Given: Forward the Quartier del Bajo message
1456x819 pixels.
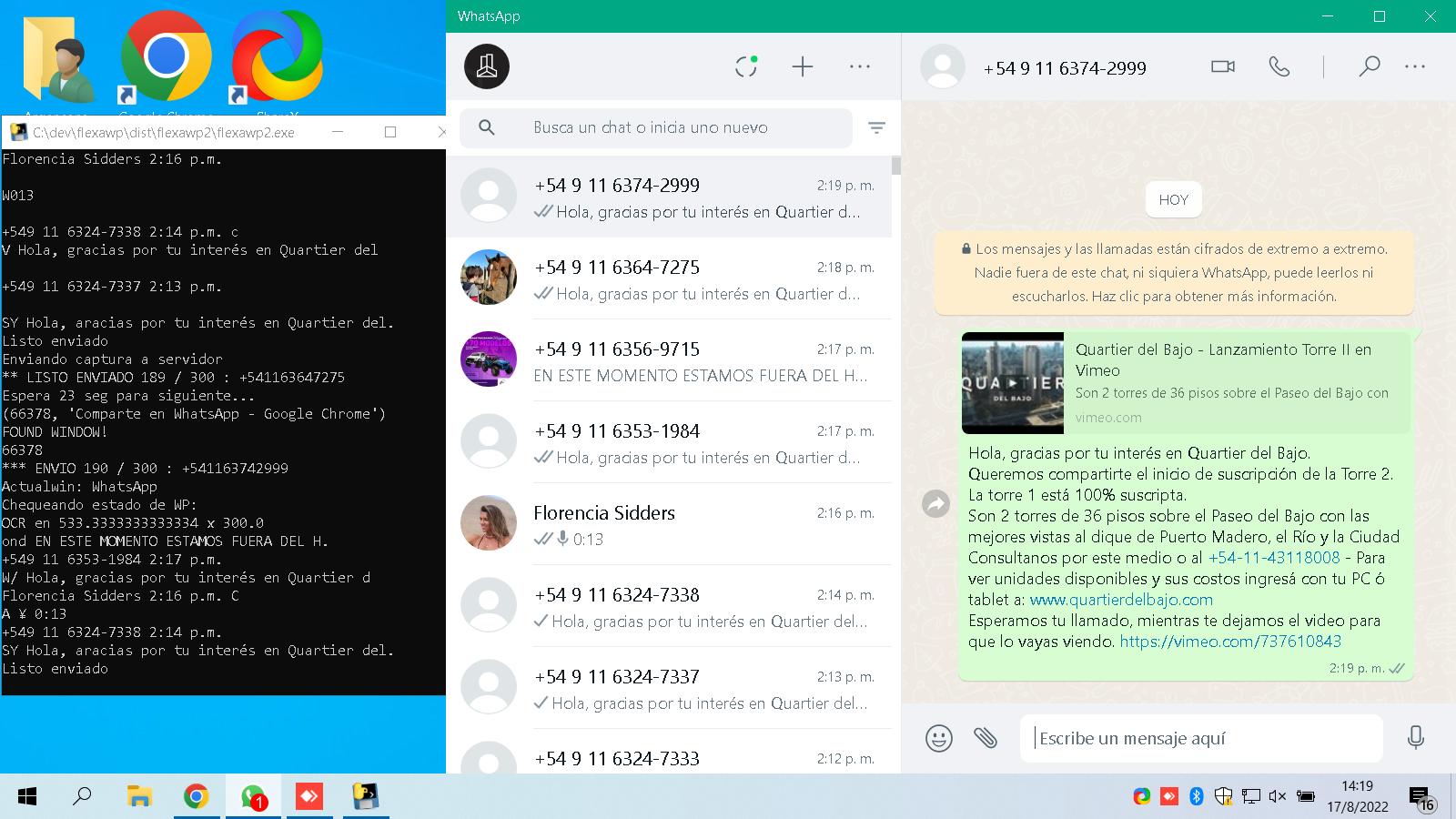Looking at the screenshot, I should coord(935,503).
